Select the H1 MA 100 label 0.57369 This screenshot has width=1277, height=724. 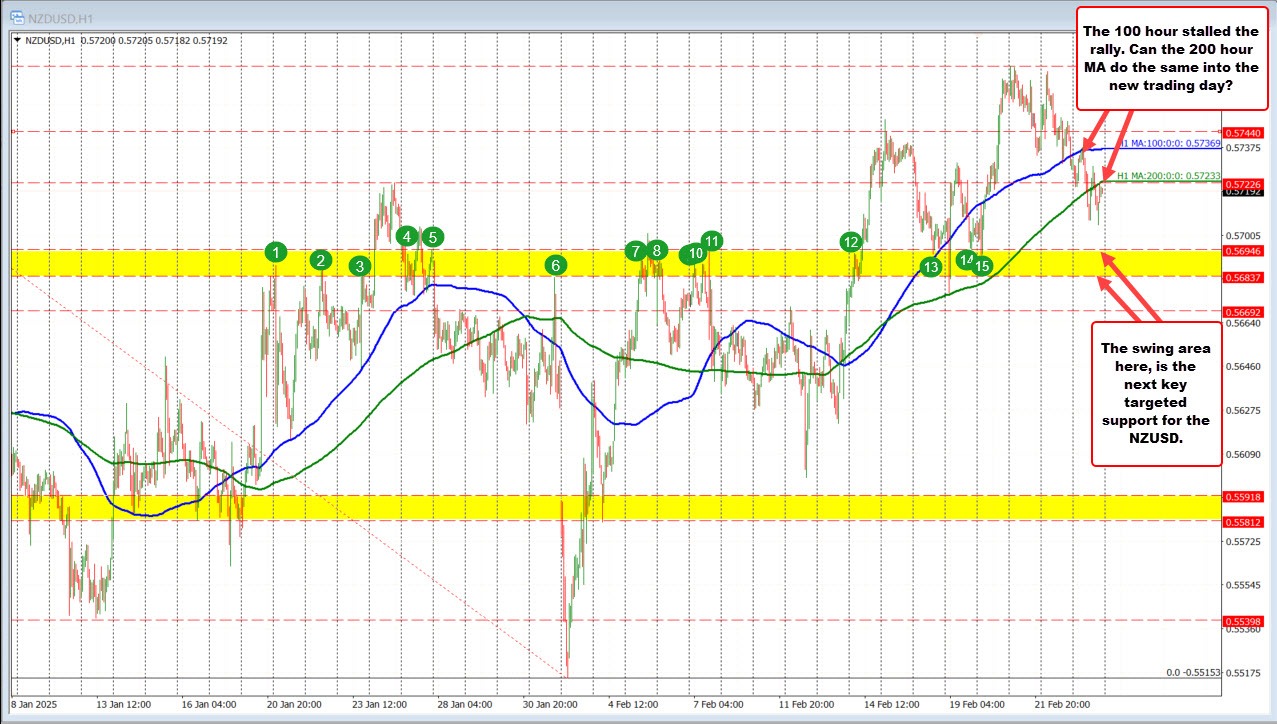tap(1169, 144)
